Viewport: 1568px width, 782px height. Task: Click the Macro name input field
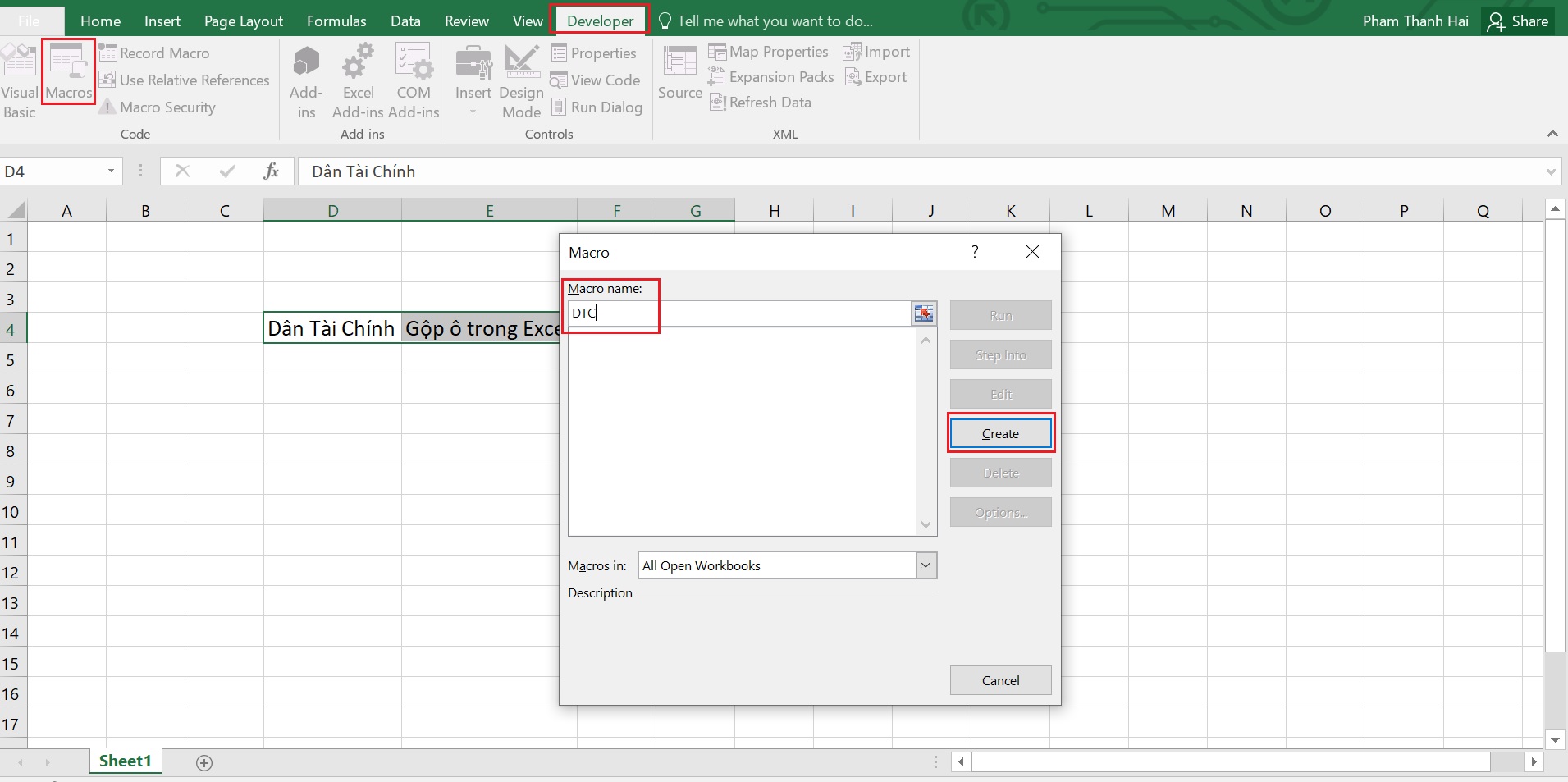[738, 313]
